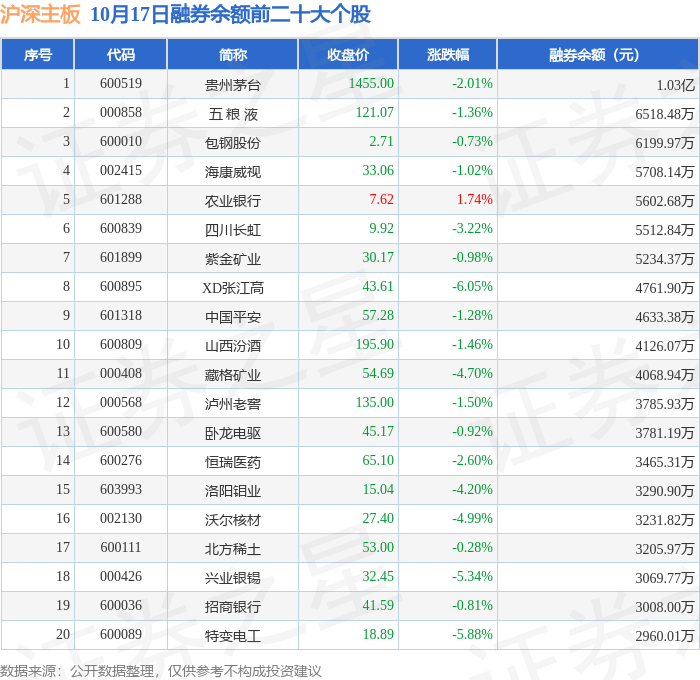Select stock code 600519
Viewport: 700px width, 680px height.
click(x=121, y=83)
